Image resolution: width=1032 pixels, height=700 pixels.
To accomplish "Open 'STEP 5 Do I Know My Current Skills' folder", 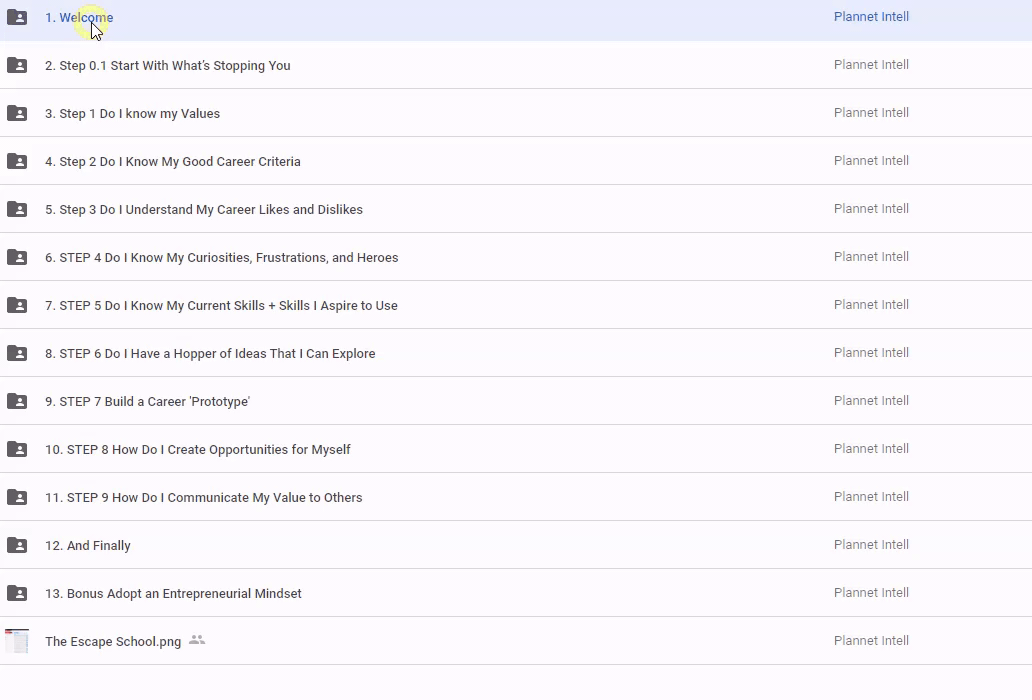I will (221, 305).
